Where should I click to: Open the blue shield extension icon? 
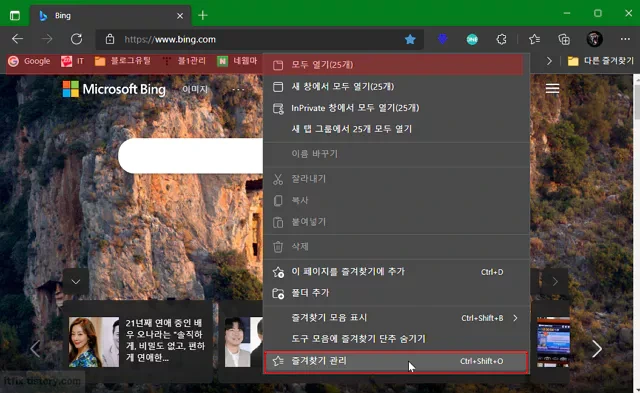(x=442, y=39)
